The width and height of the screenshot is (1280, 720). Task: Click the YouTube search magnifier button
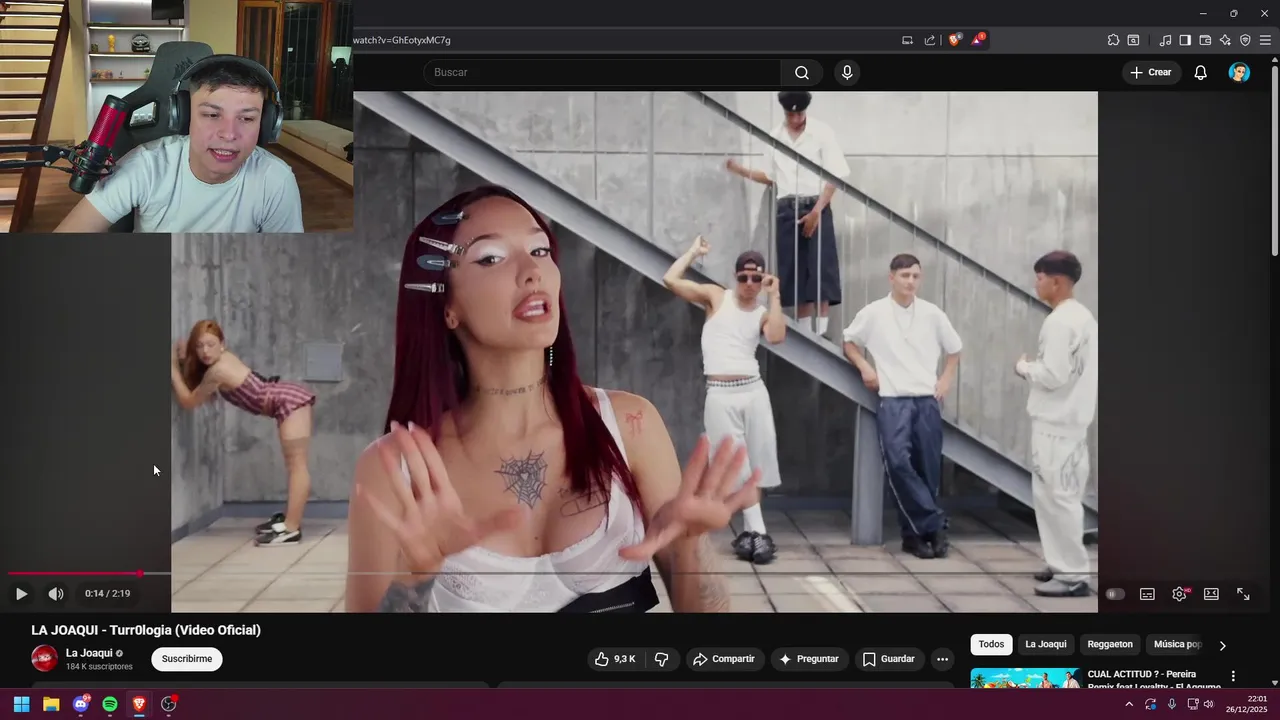[802, 72]
